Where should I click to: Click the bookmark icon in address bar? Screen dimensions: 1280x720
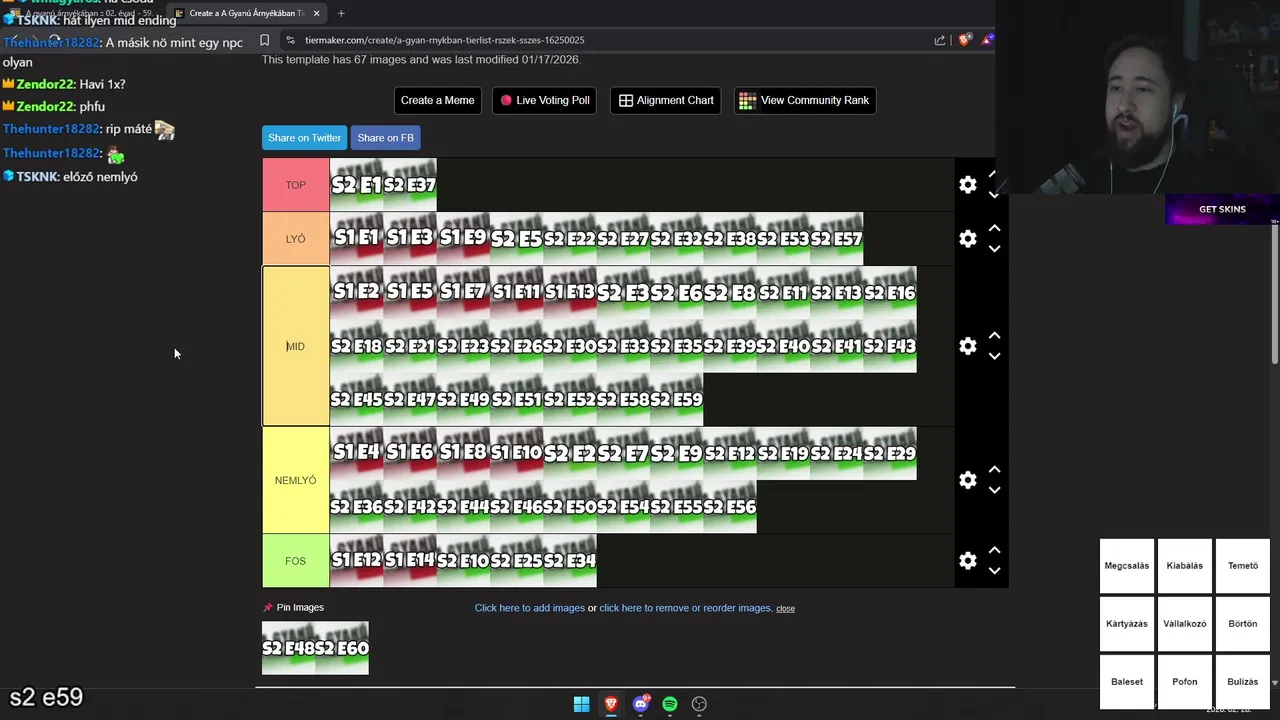[264, 40]
